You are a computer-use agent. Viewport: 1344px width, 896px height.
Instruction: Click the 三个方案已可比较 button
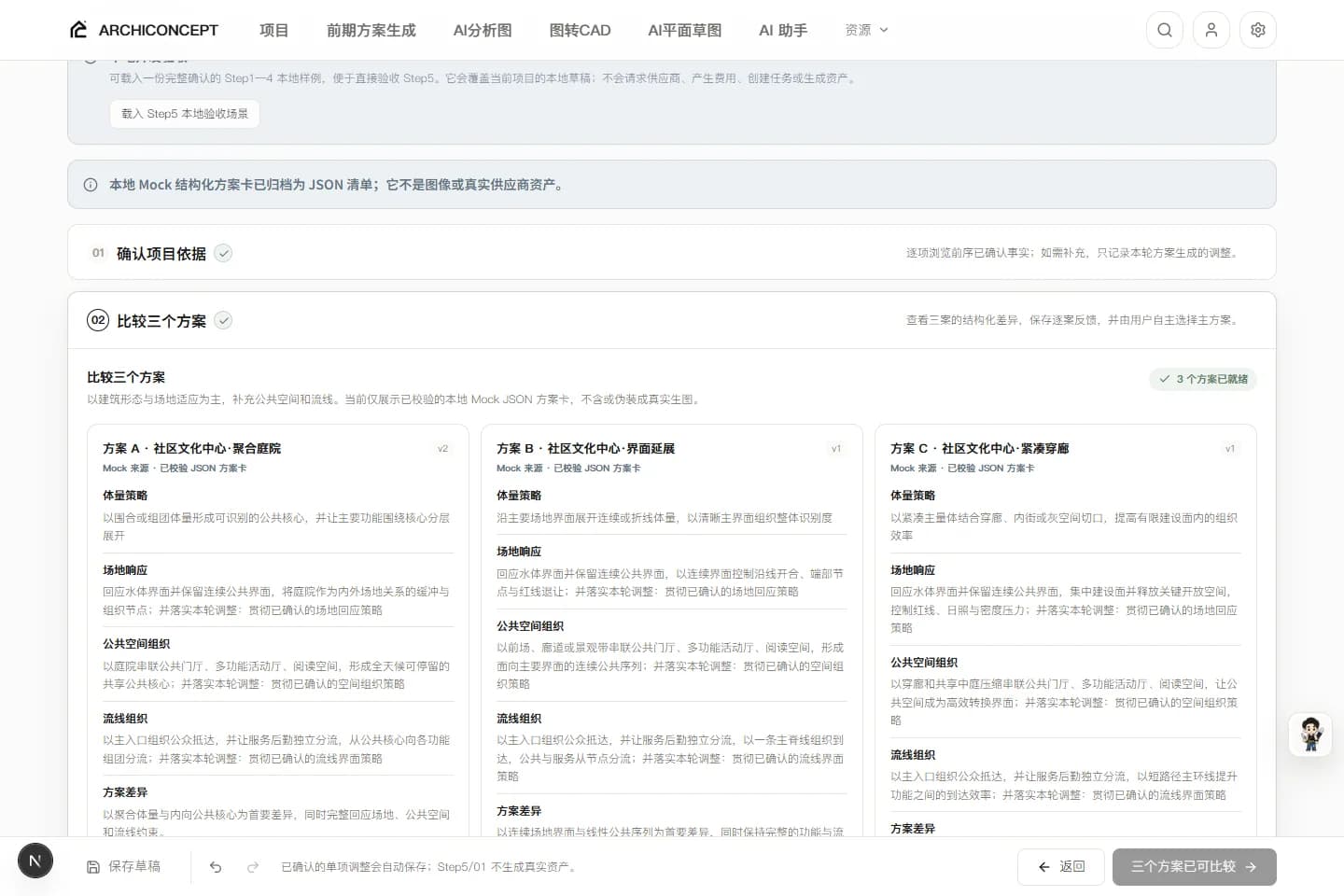coord(1195,867)
